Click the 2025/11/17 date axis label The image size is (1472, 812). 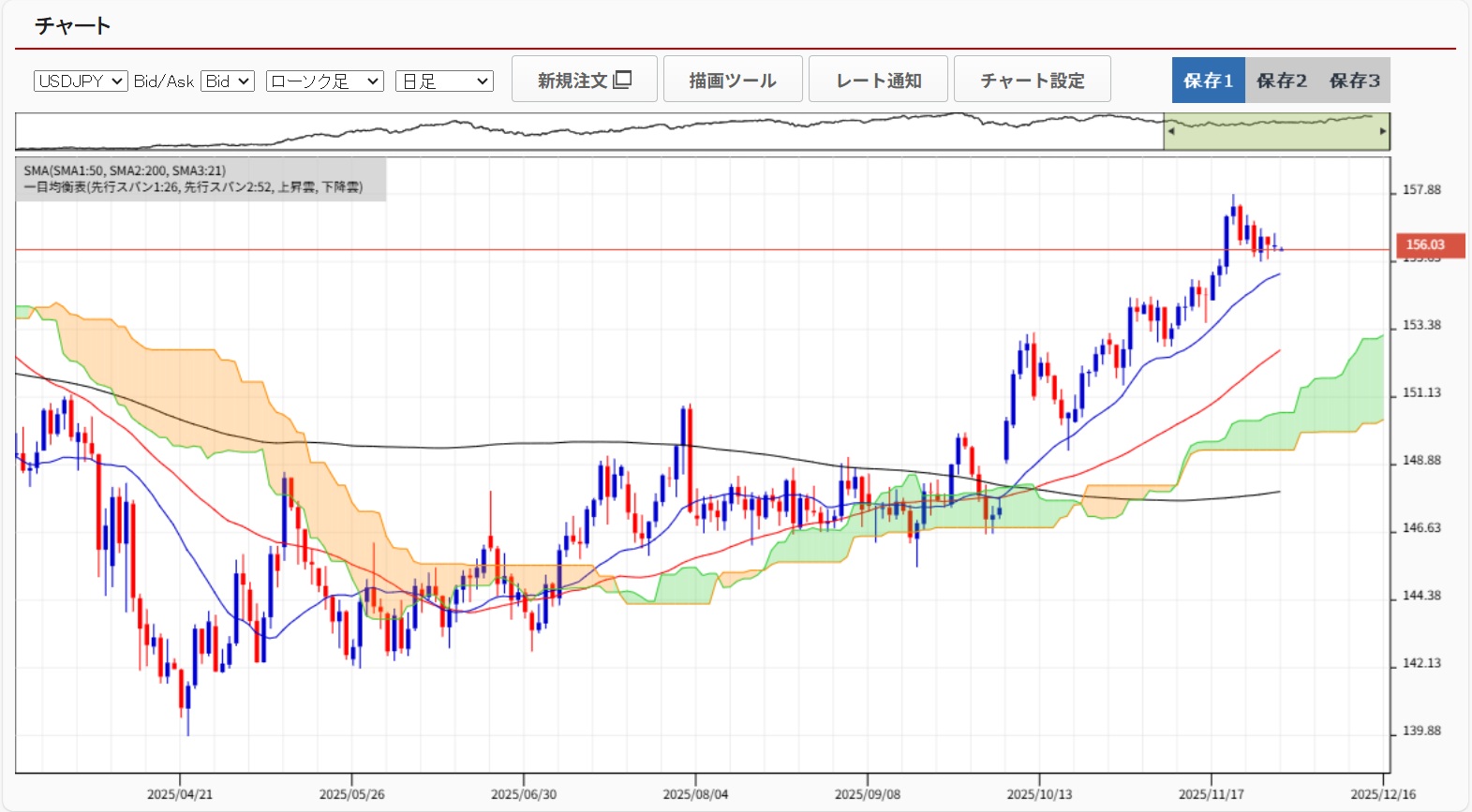pyautogui.click(x=1211, y=794)
